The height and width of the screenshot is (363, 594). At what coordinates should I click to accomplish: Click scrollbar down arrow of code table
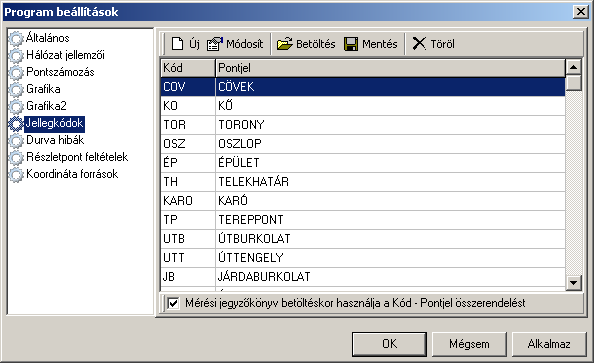[574, 283]
